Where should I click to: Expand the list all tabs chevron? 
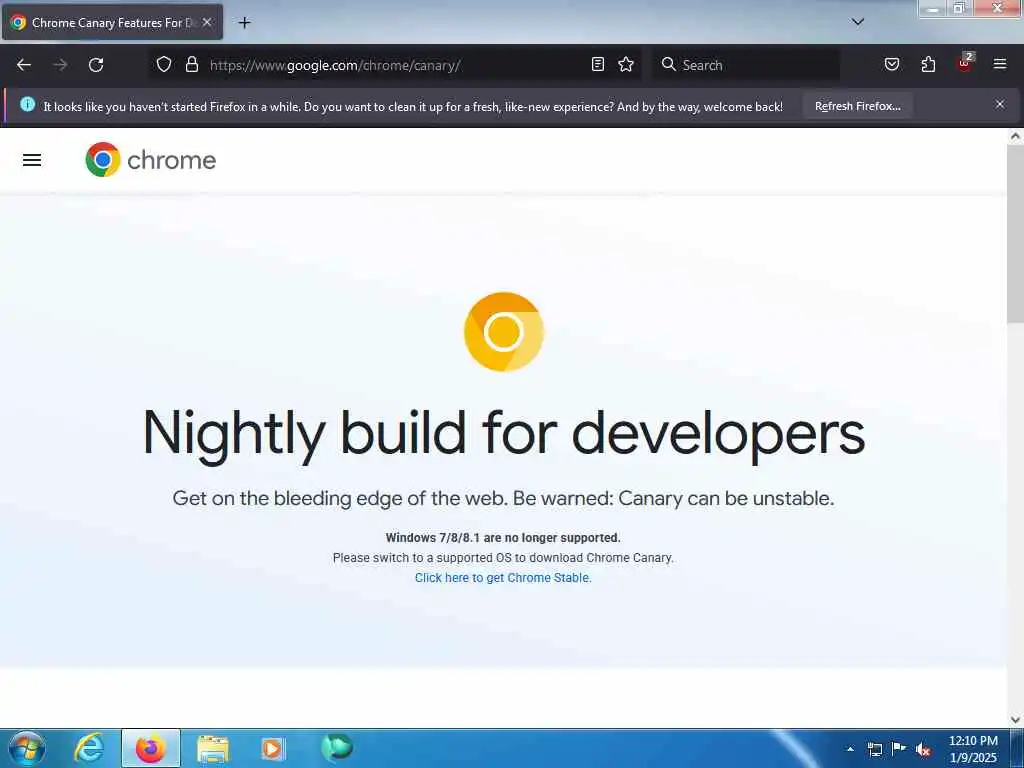tap(857, 22)
